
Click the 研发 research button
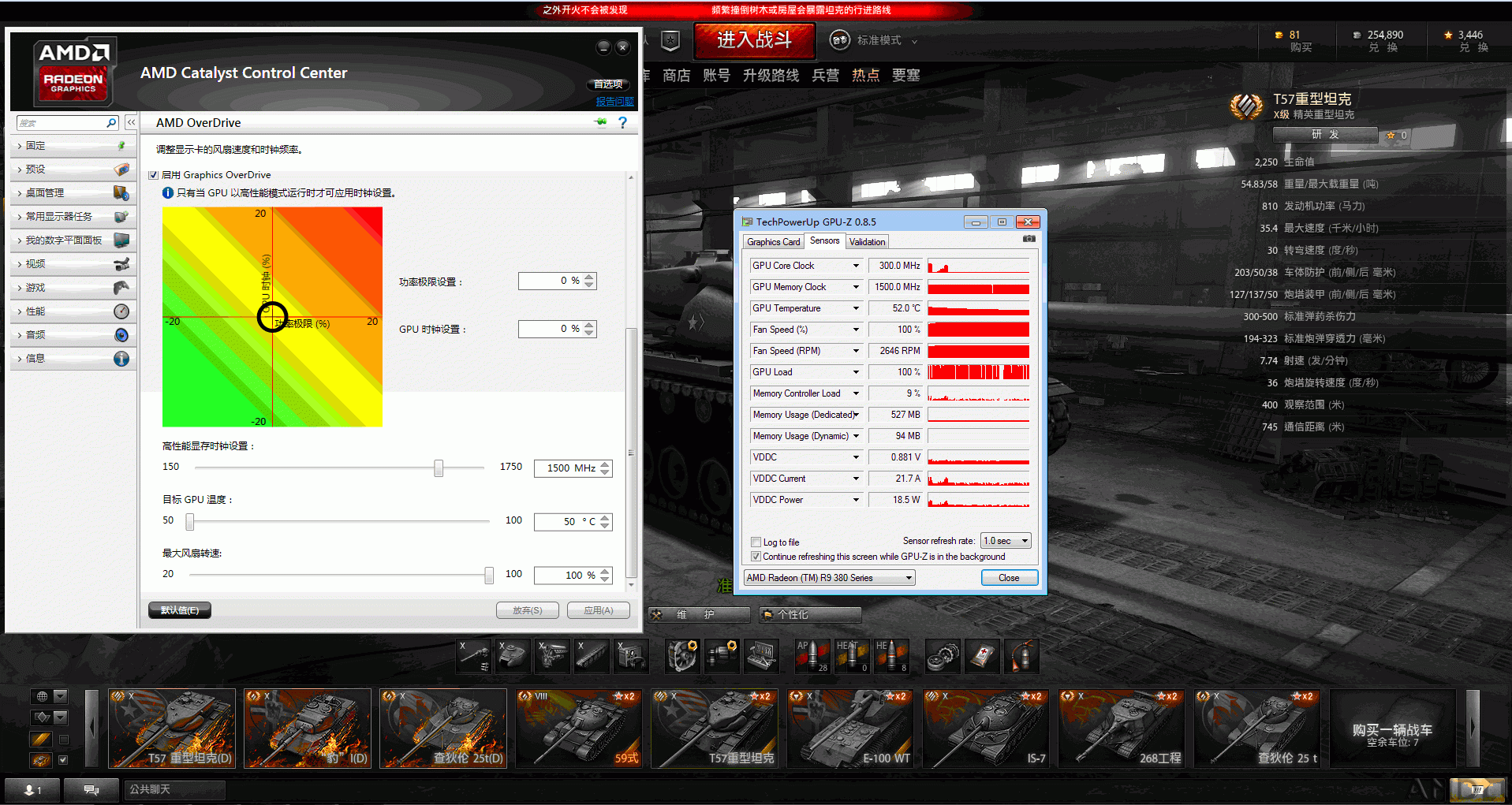[1325, 135]
